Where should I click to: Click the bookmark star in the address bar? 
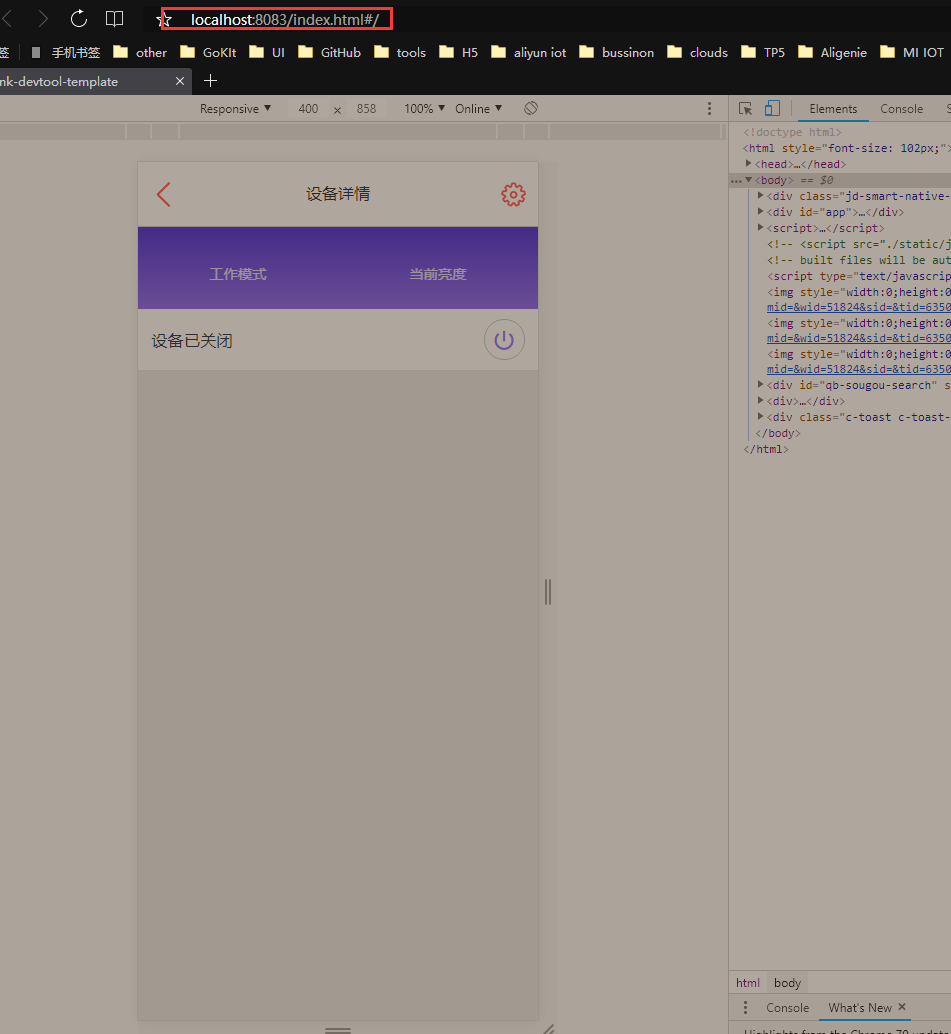point(163,18)
